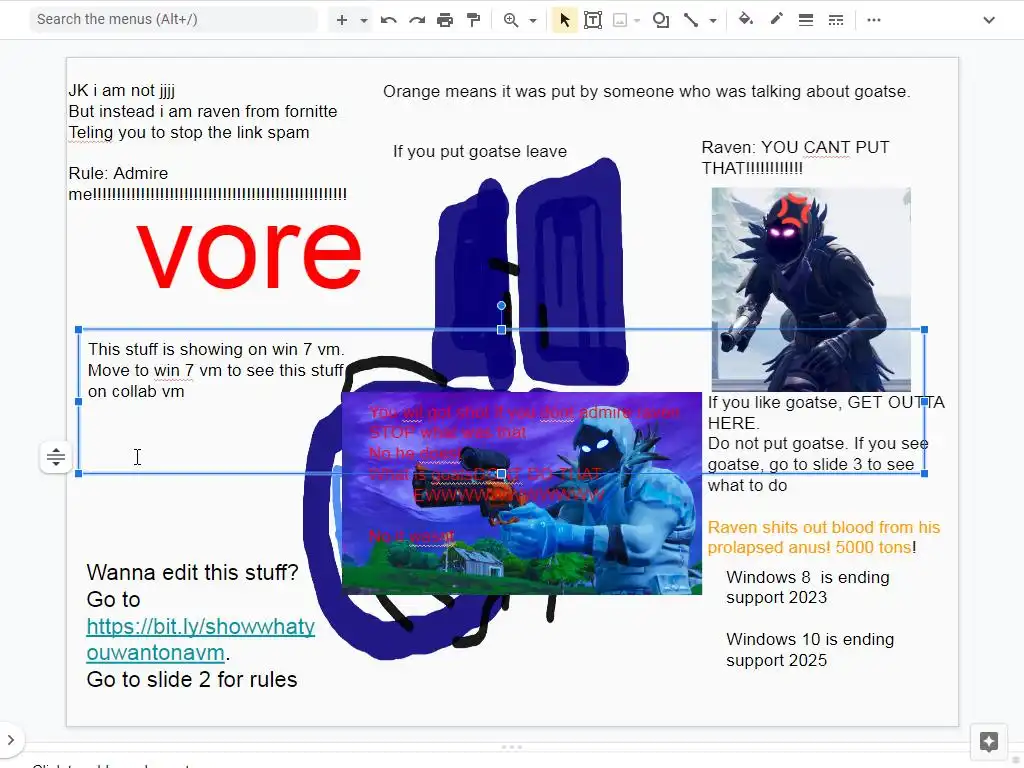
Task: Click the Border color pencil icon
Action: click(x=776, y=20)
